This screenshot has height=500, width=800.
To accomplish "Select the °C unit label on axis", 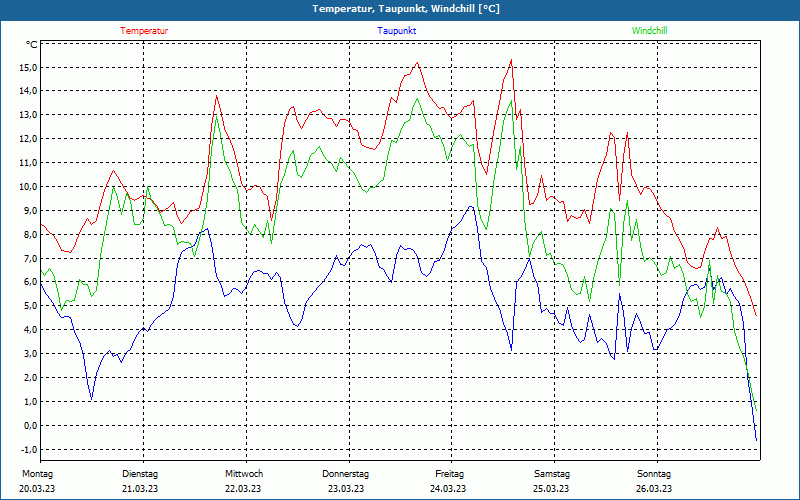I will 32,45.
